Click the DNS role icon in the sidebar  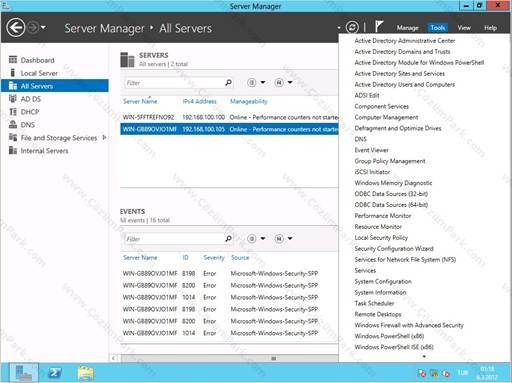coord(13,125)
